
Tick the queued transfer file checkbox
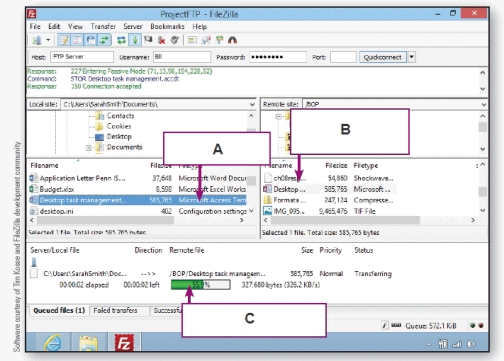pos(34,274)
